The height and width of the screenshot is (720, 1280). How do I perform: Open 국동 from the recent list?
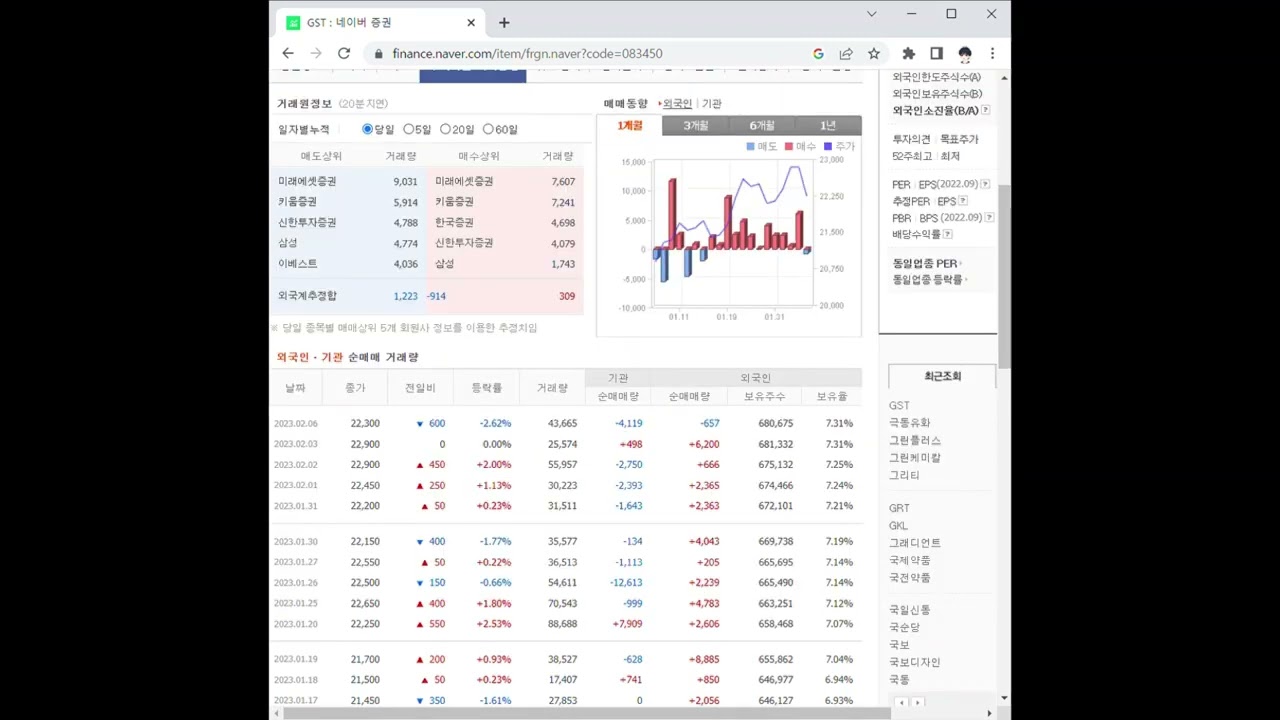tap(899, 679)
